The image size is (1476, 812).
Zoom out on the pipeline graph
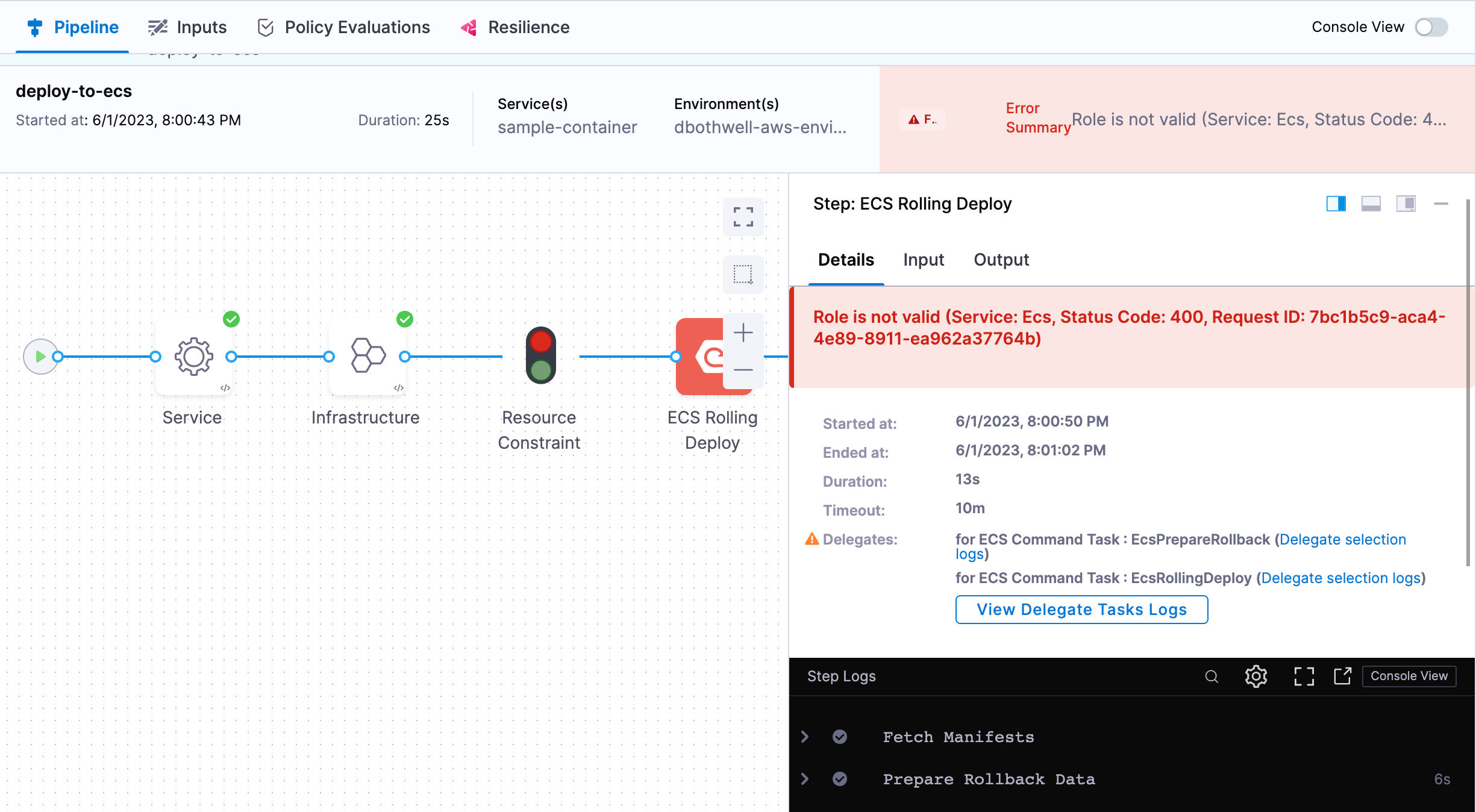pos(743,370)
